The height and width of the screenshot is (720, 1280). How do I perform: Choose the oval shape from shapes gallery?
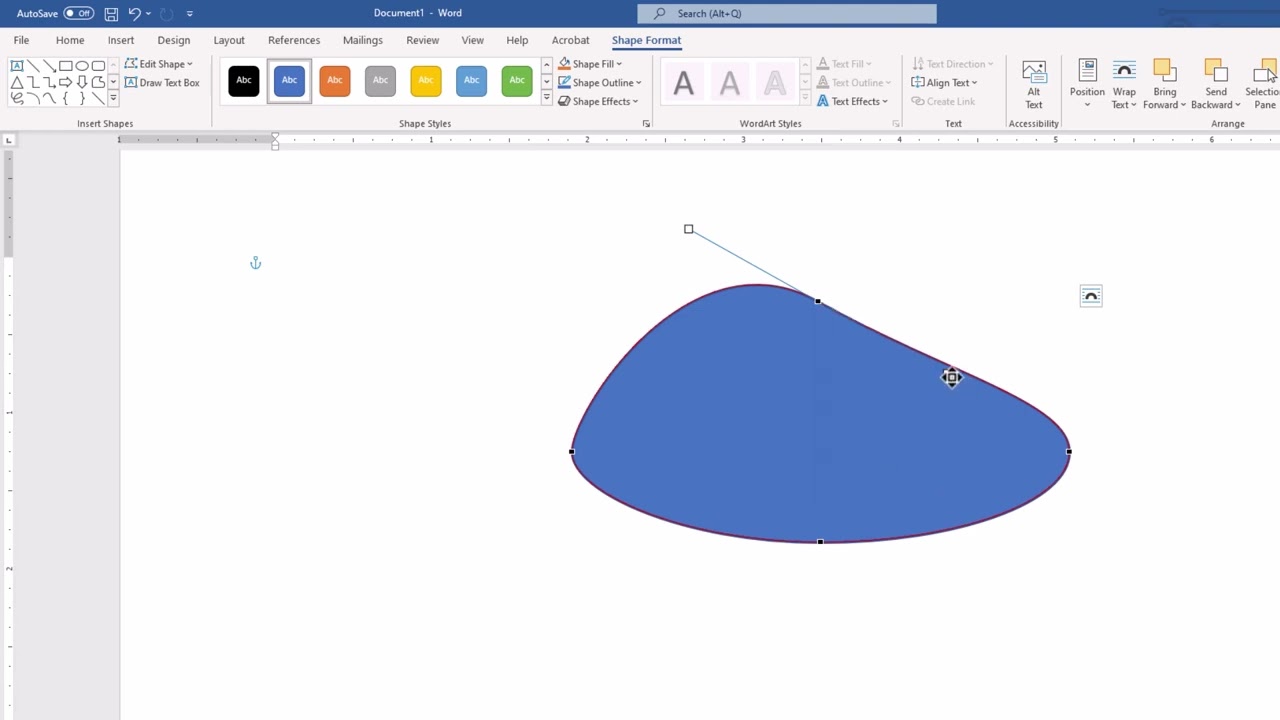(x=82, y=66)
